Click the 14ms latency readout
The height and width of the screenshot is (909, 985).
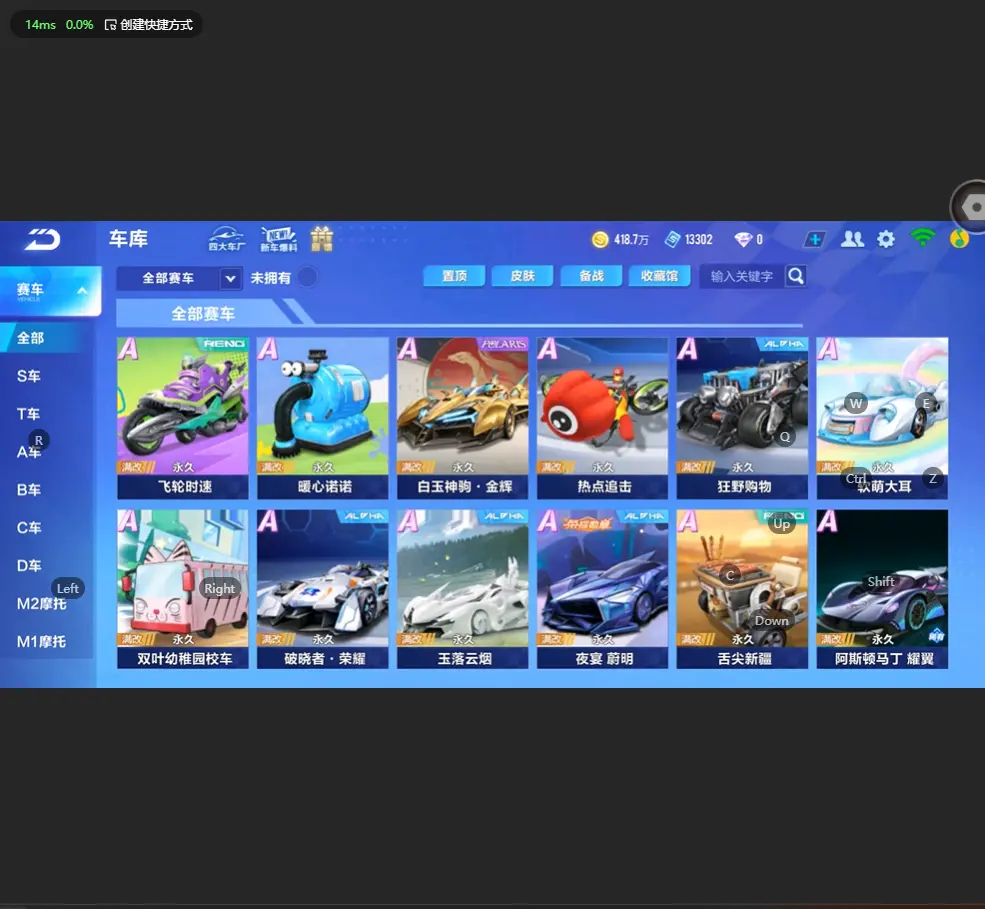[40, 25]
